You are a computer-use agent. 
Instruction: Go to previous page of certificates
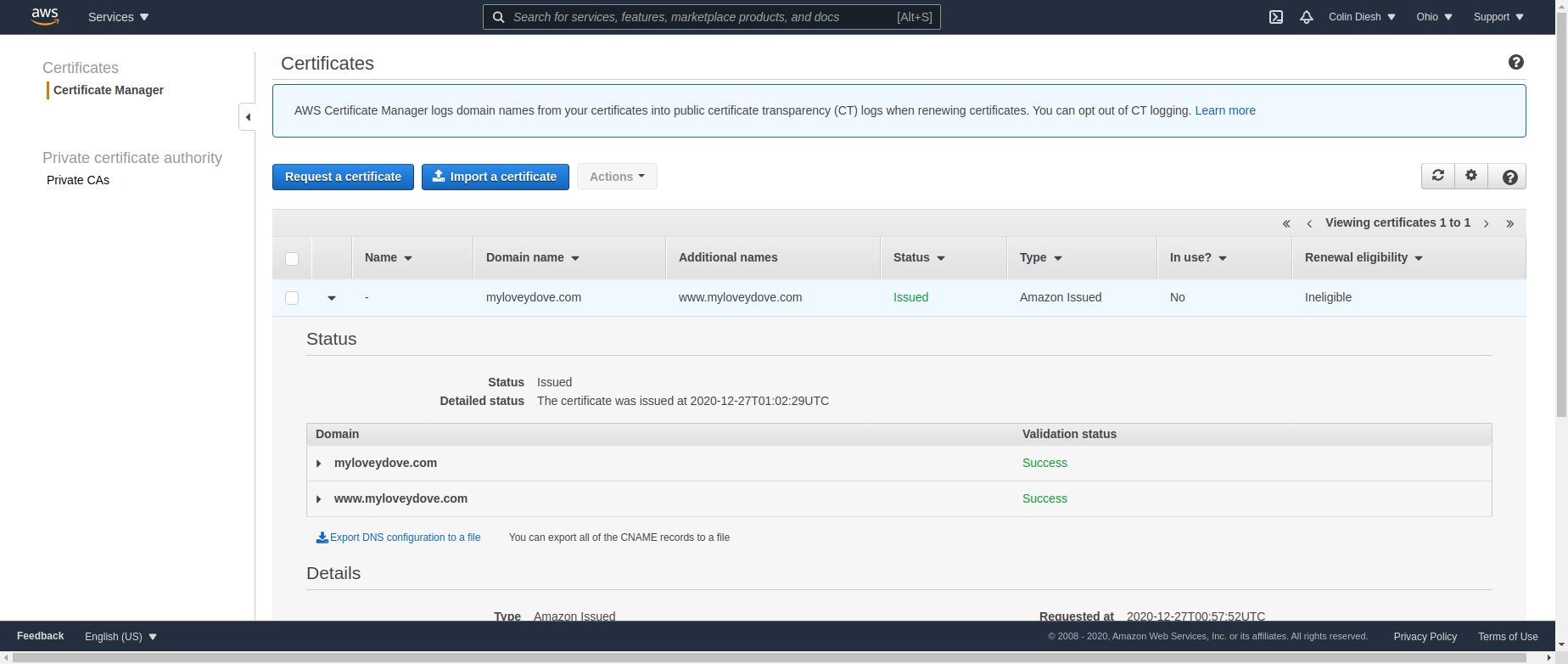tap(1309, 223)
